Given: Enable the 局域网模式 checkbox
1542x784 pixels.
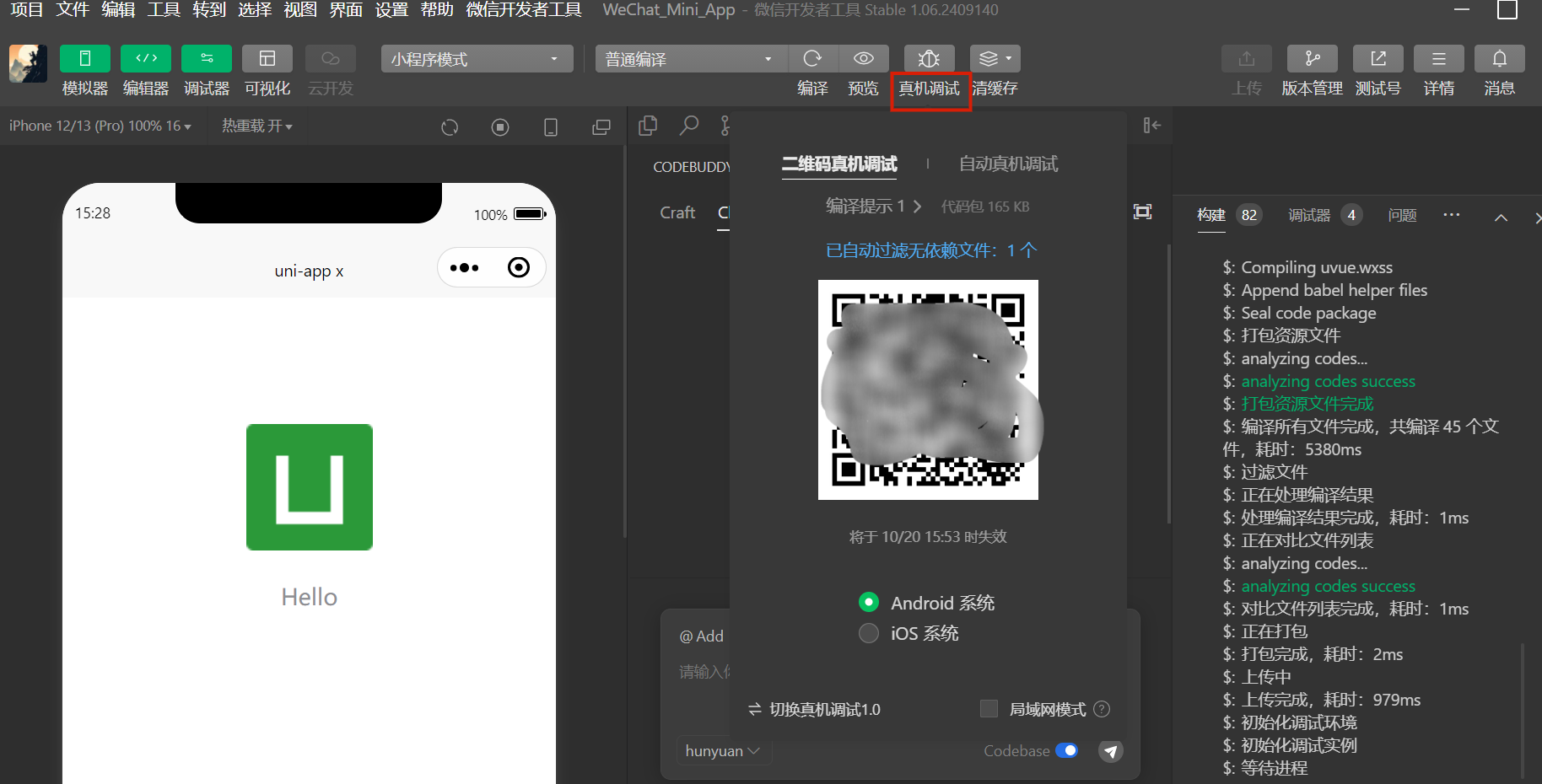Looking at the screenshot, I should click(989, 709).
